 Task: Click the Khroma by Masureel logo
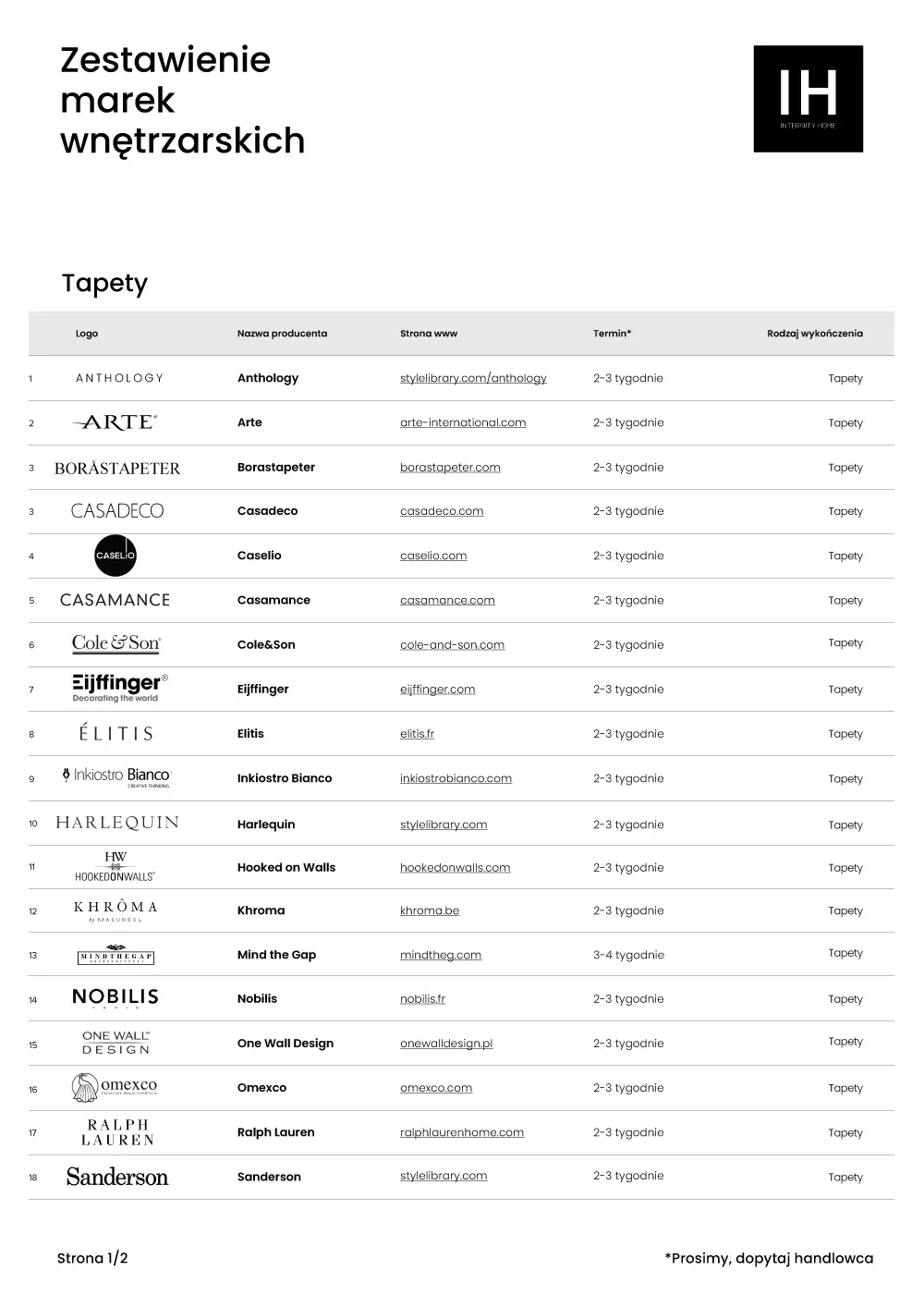115,910
